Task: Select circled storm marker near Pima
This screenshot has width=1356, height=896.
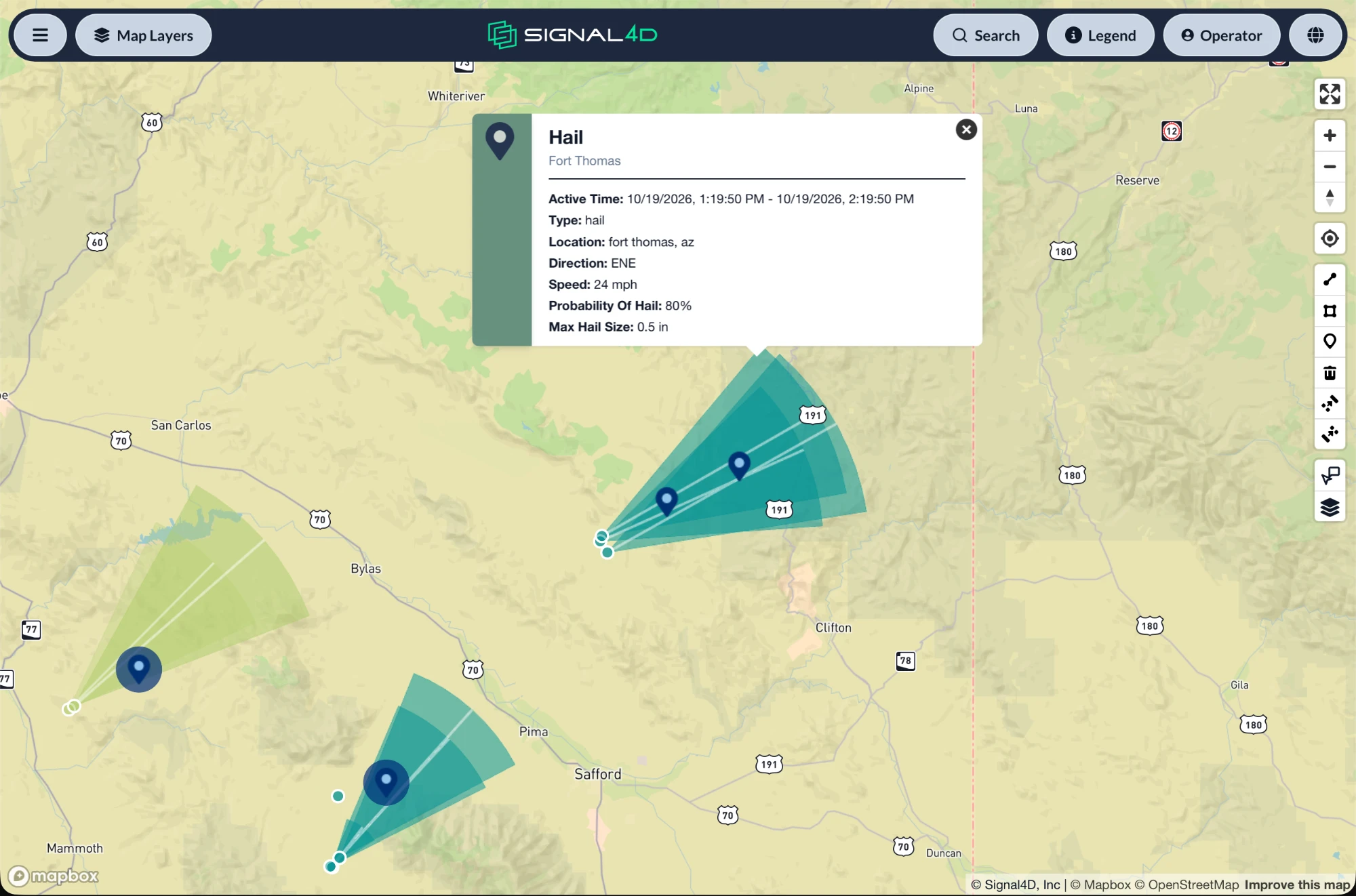Action: 386,783
